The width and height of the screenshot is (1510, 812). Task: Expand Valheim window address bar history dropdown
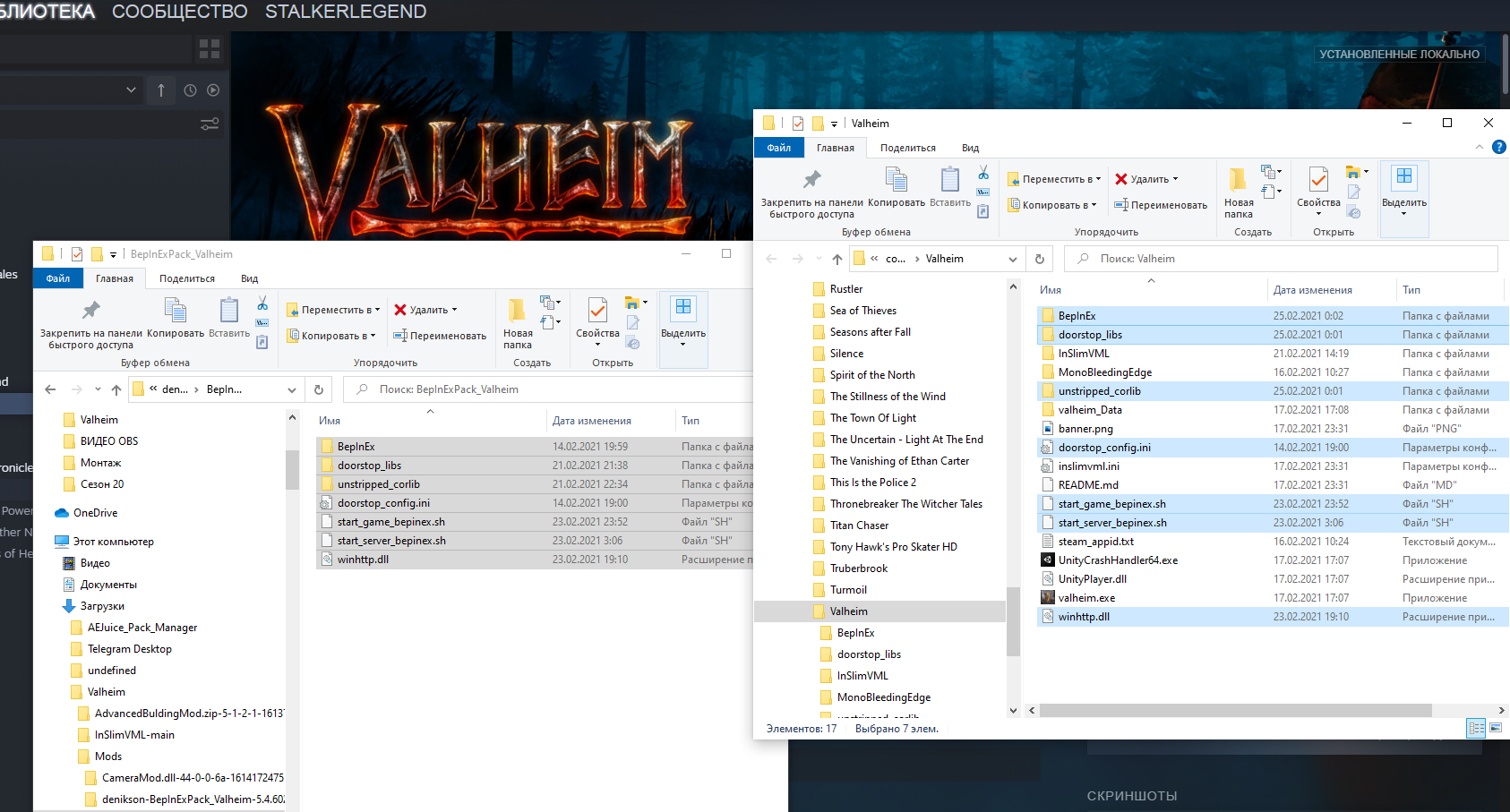pyautogui.click(x=1013, y=260)
